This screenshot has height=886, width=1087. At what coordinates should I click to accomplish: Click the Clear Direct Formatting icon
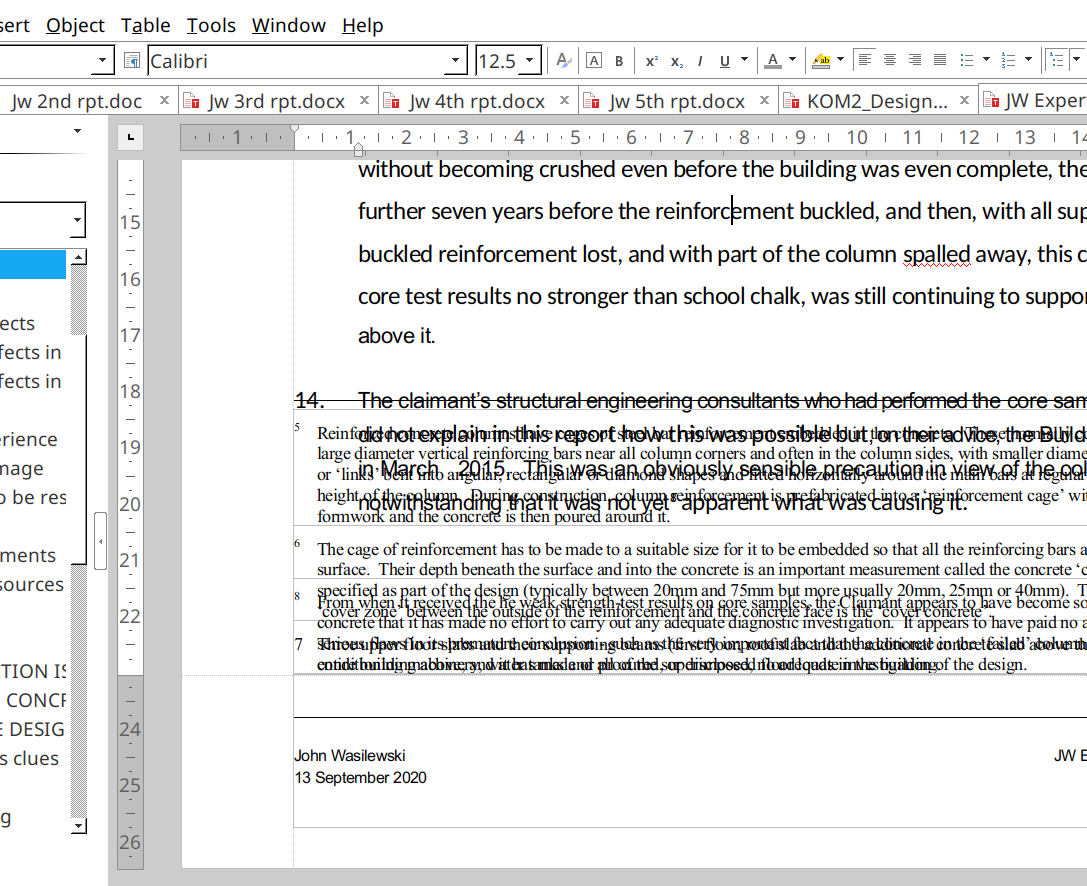pyautogui.click(x=564, y=61)
